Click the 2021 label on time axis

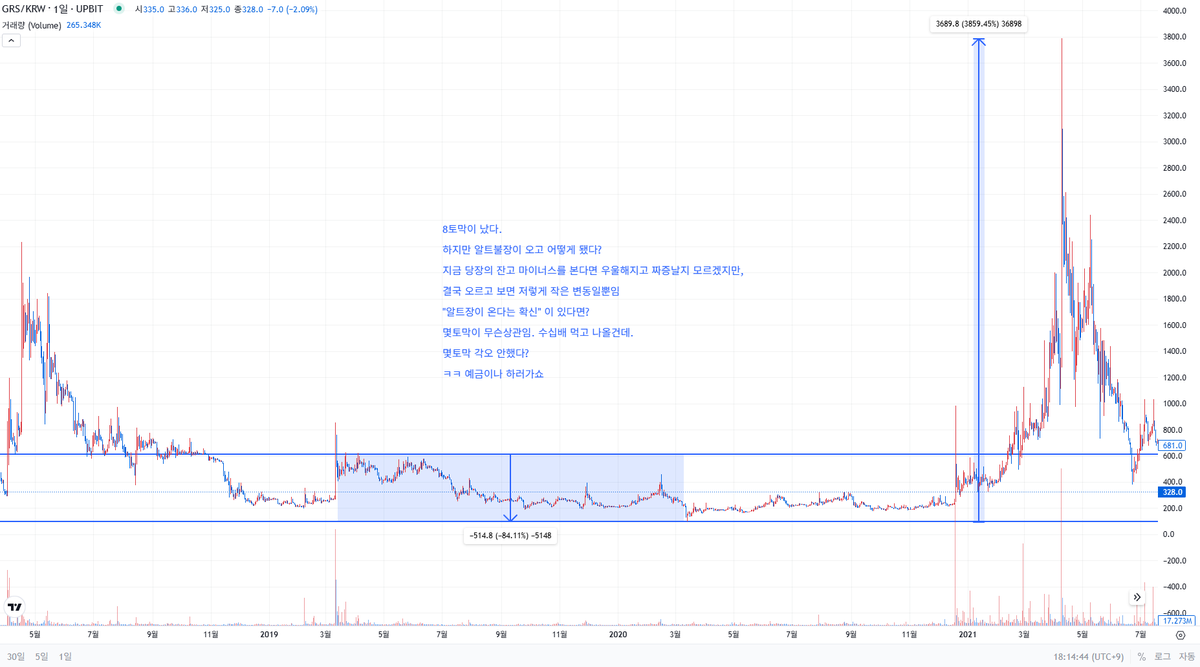pos(967,634)
